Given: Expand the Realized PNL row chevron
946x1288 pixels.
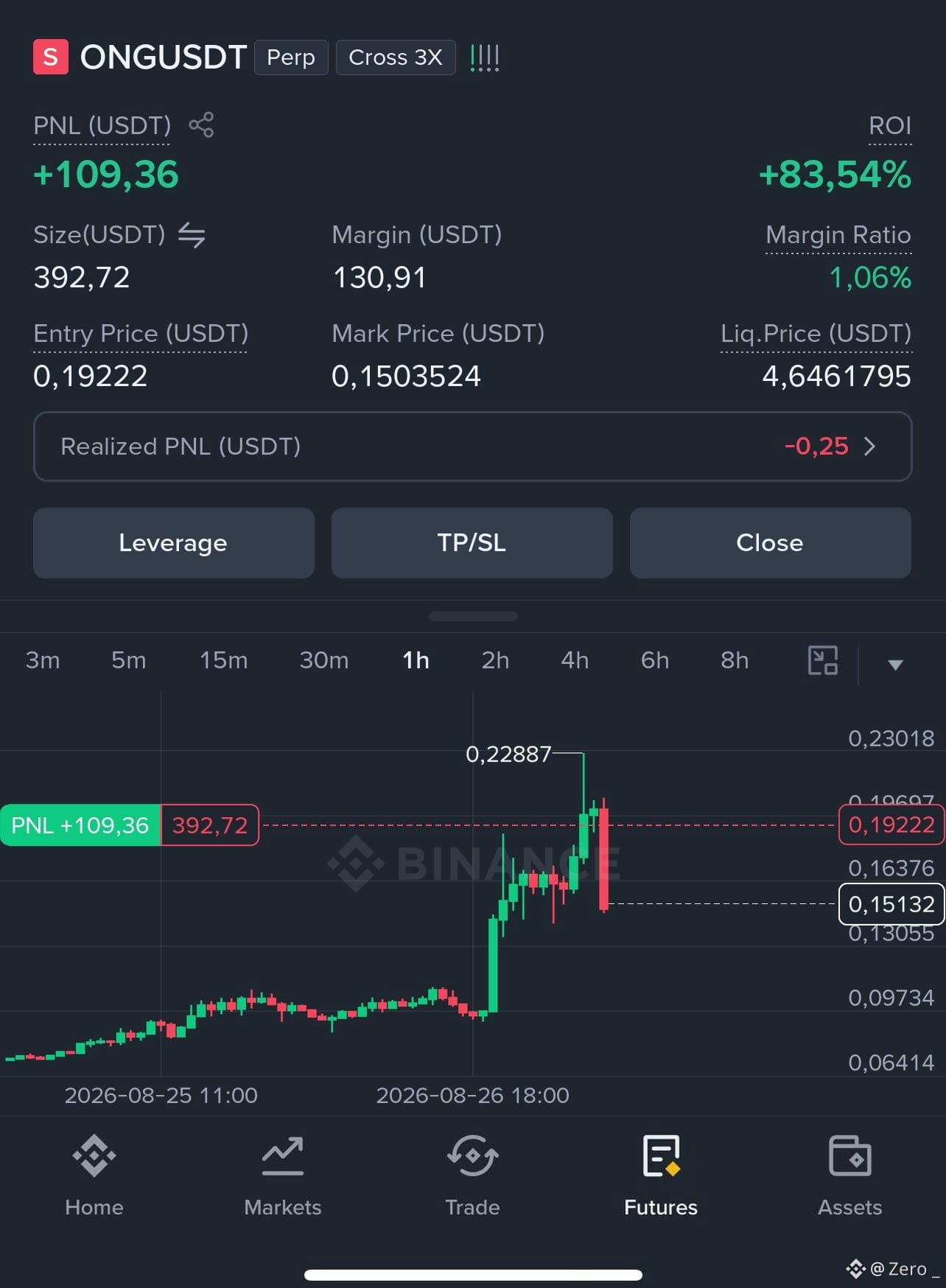Looking at the screenshot, I should (869, 446).
